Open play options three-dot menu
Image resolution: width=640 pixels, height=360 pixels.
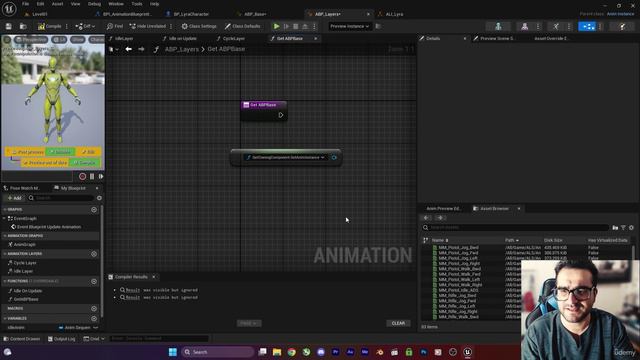click(314, 26)
